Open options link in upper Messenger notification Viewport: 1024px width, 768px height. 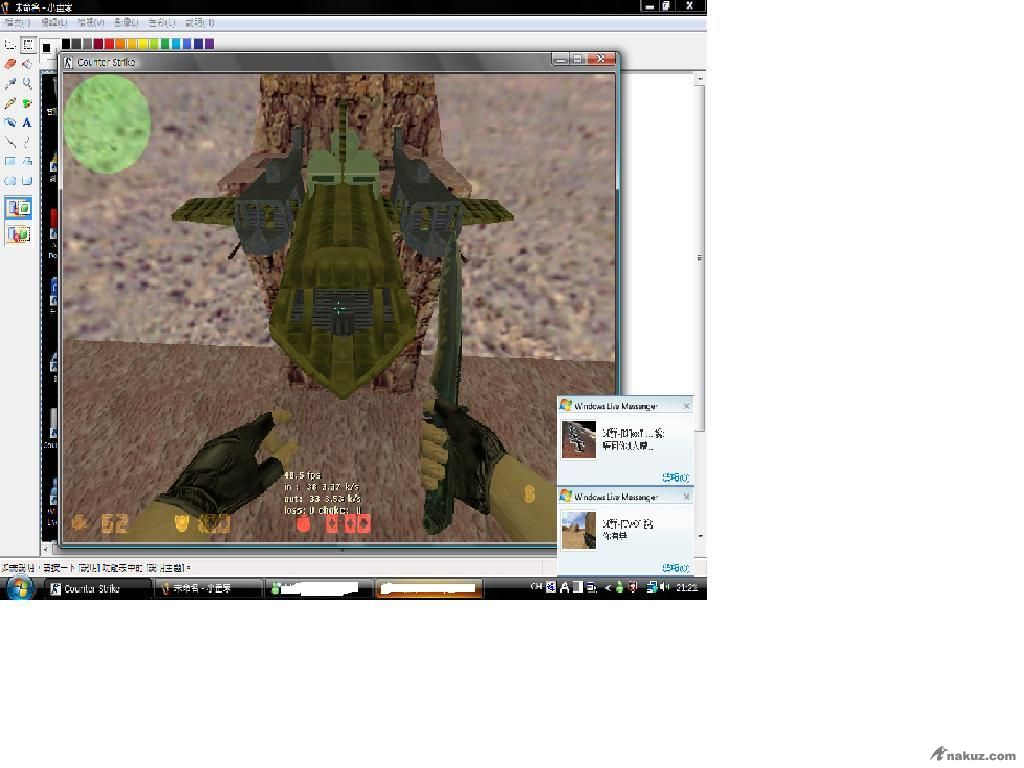[675, 477]
